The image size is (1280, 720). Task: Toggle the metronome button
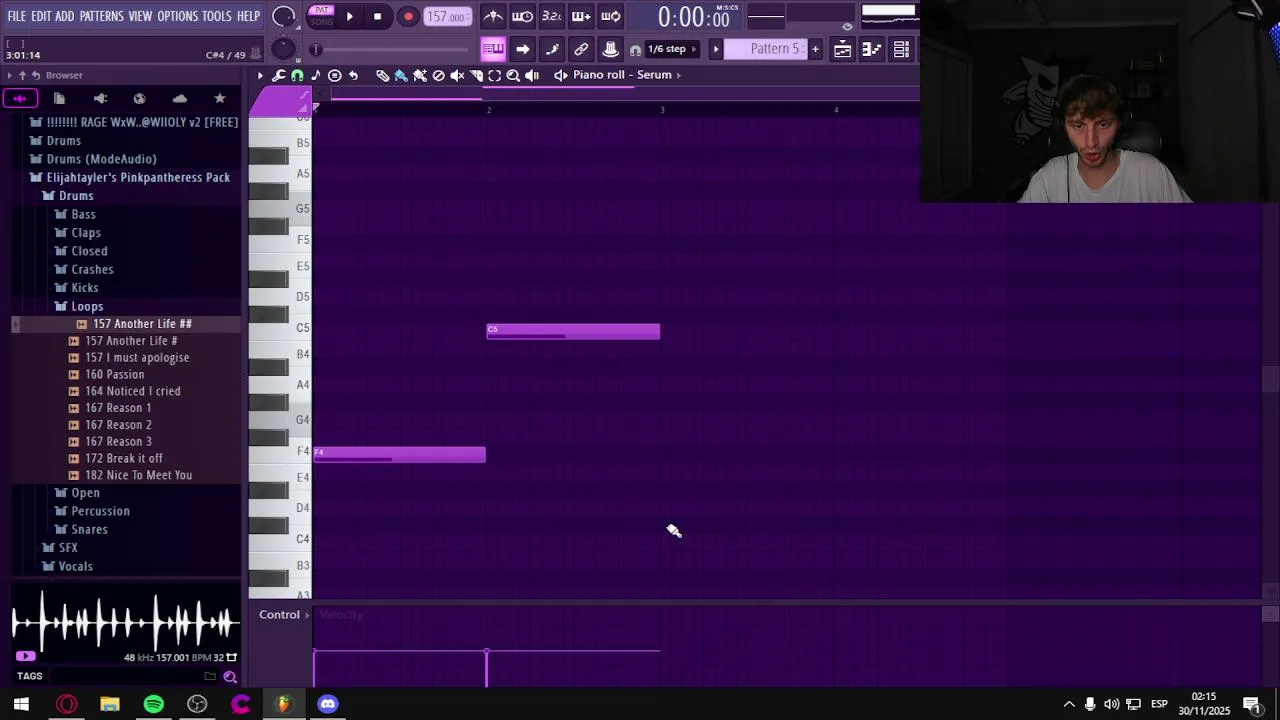click(x=493, y=16)
